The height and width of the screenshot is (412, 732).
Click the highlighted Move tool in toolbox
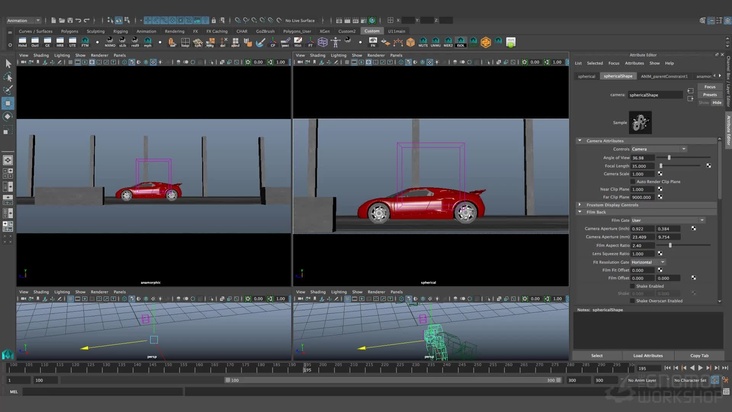tap(8, 103)
